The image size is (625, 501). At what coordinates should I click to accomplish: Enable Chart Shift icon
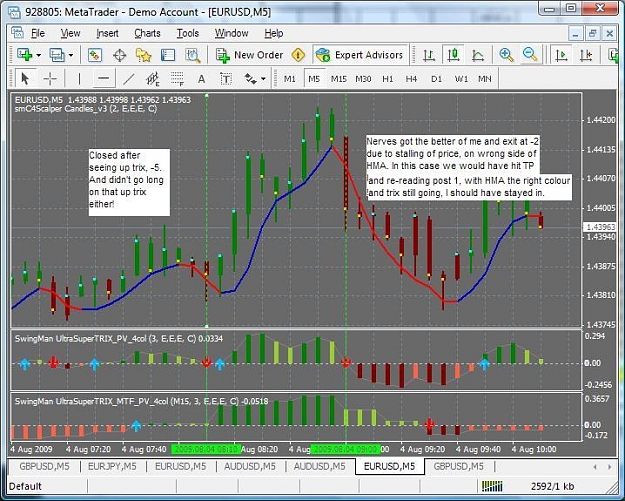586,55
